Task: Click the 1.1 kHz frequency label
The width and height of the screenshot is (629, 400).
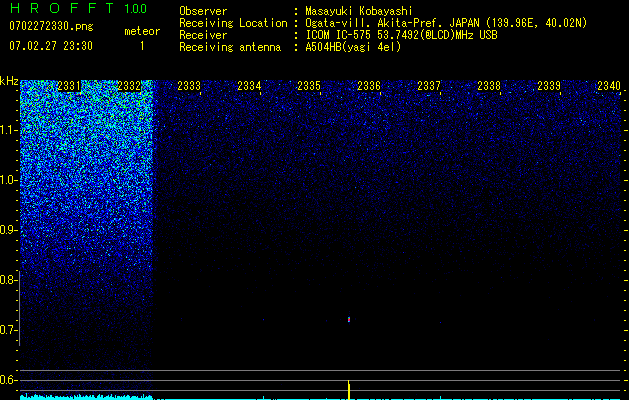Action: (8, 130)
